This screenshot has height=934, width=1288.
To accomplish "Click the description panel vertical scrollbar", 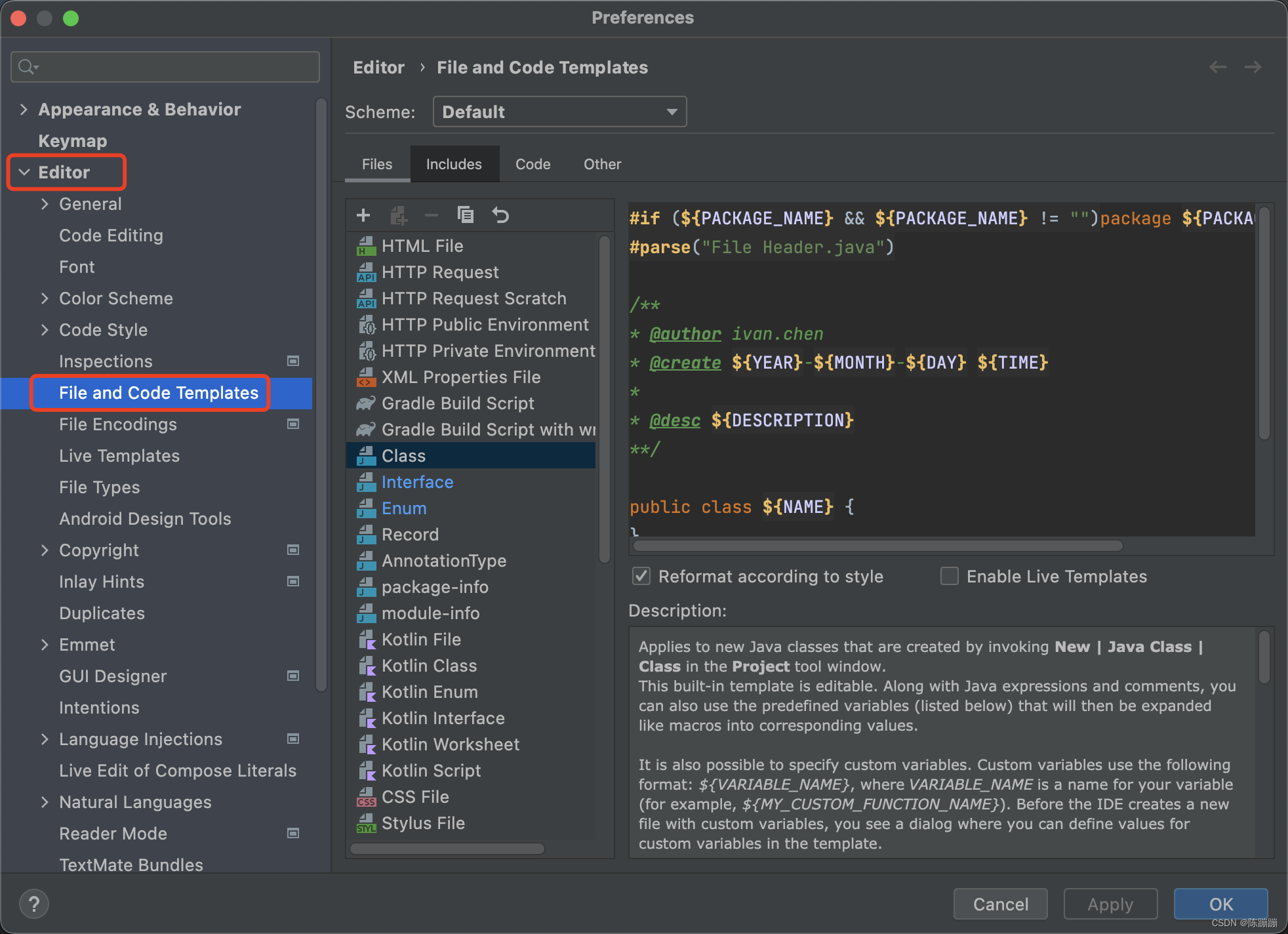I will pos(1264,657).
